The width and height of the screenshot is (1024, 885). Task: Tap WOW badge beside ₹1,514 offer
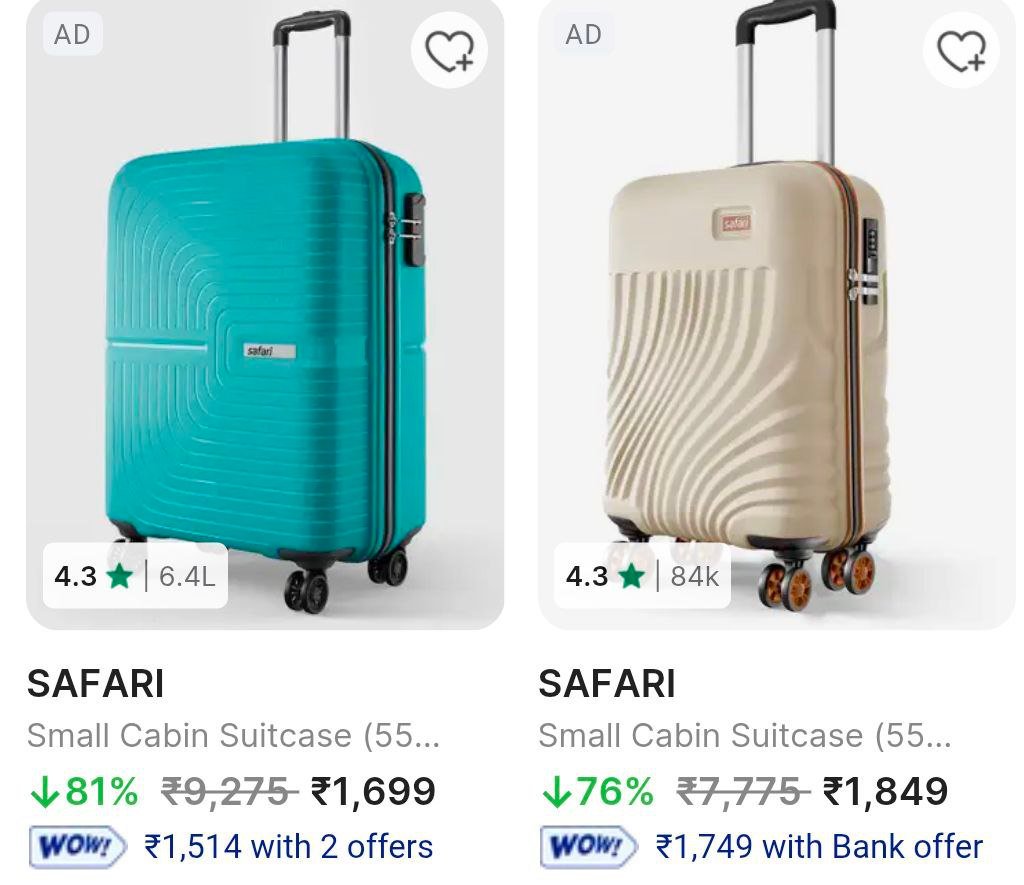[x=78, y=847]
